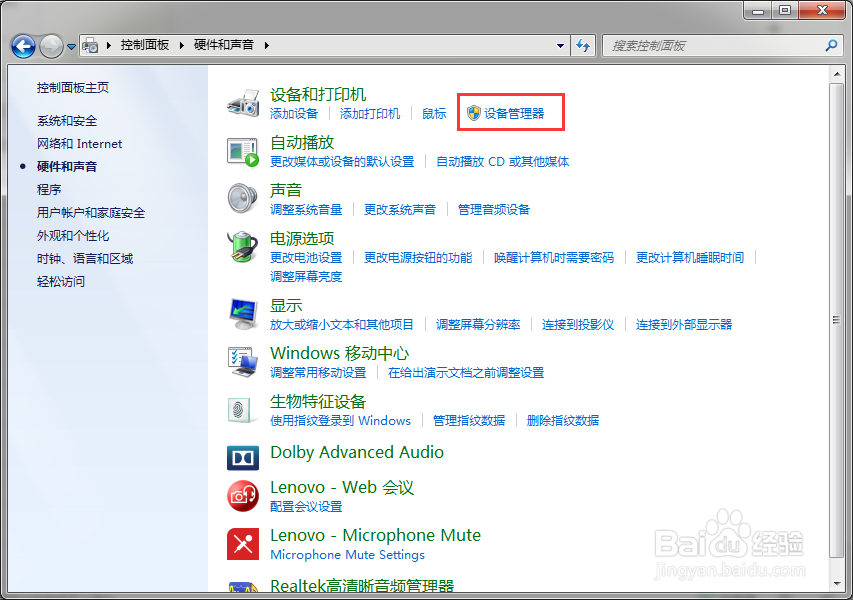Select 外观和个性化 in sidebar

[73, 236]
